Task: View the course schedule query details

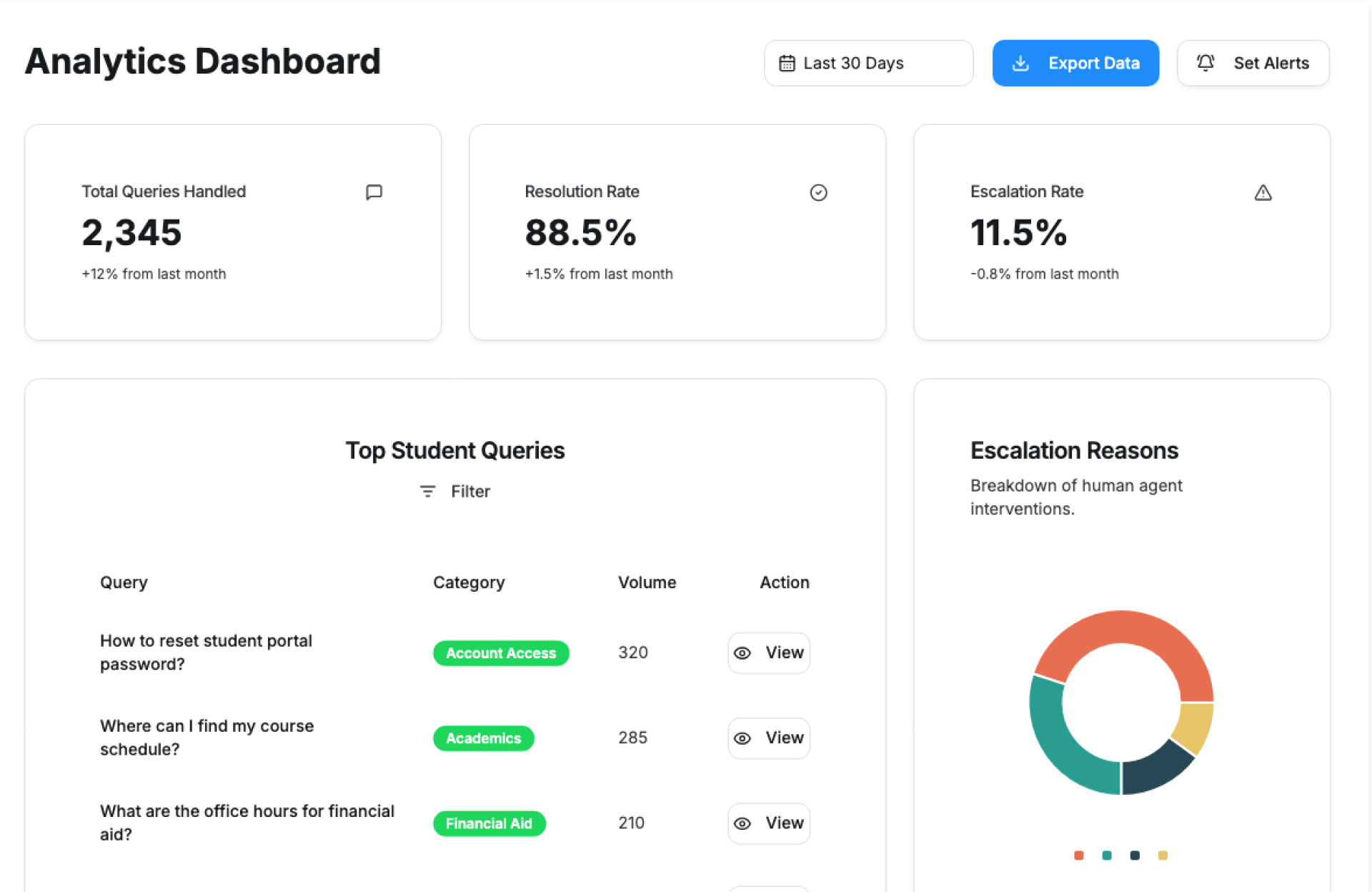Action: pos(769,738)
